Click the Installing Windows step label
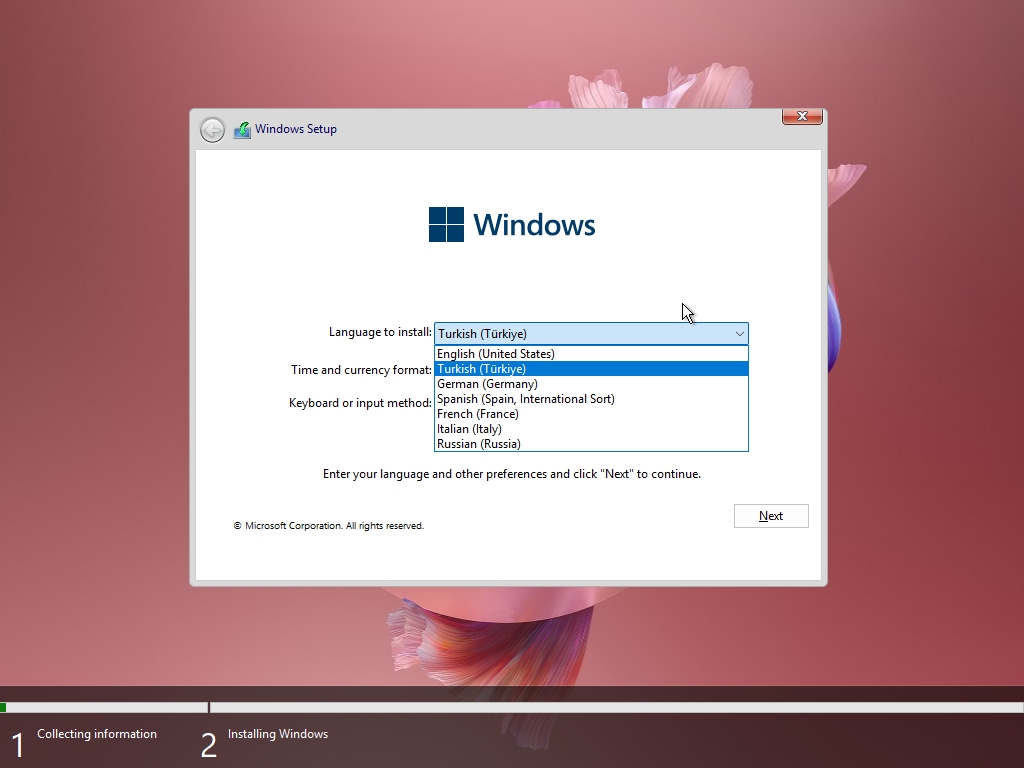The height and width of the screenshot is (768, 1024). (x=278, y=734)
